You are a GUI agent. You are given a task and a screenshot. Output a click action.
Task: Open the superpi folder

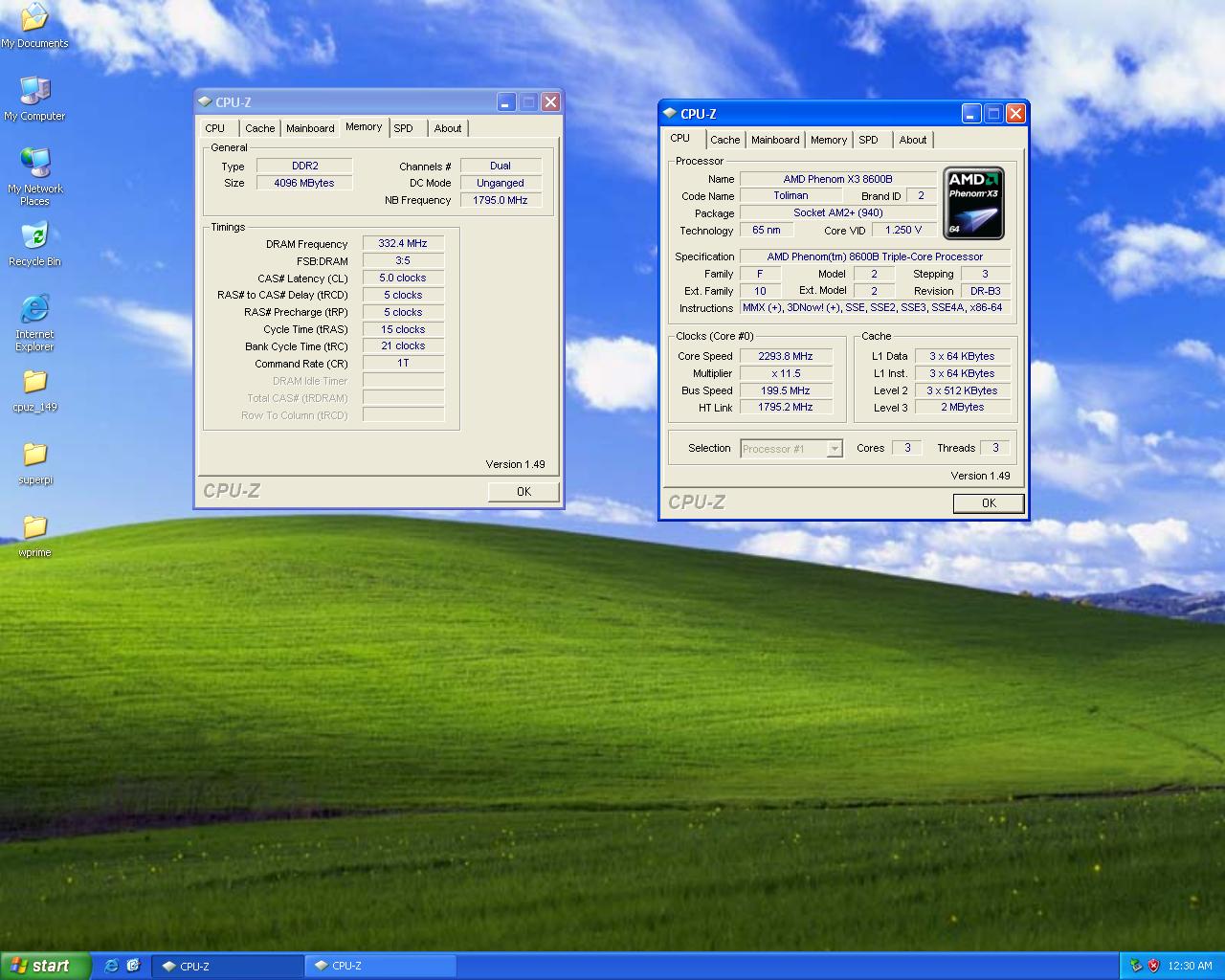(x=34, y=463)
